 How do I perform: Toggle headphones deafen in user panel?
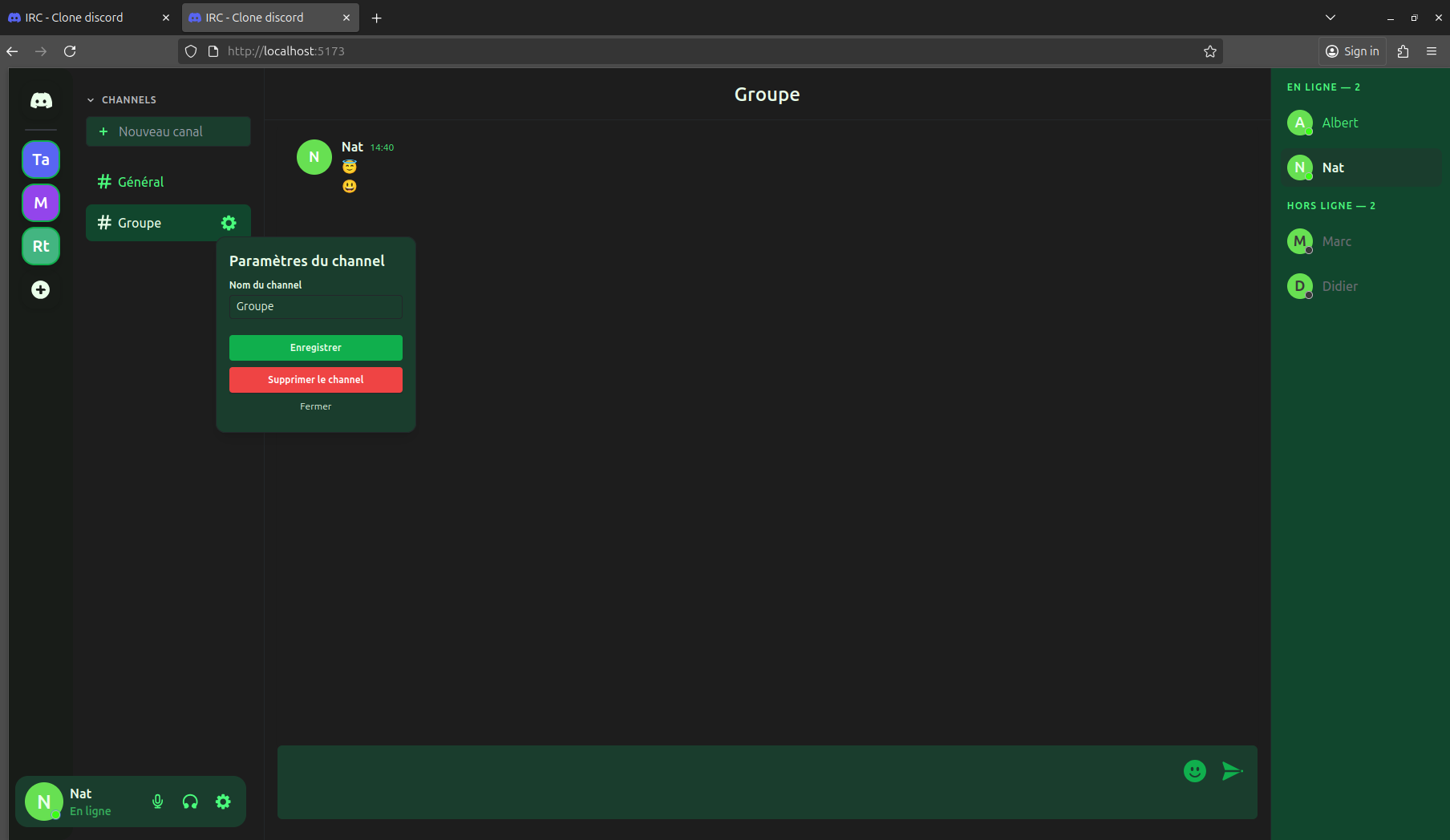(x=190, y=802)
